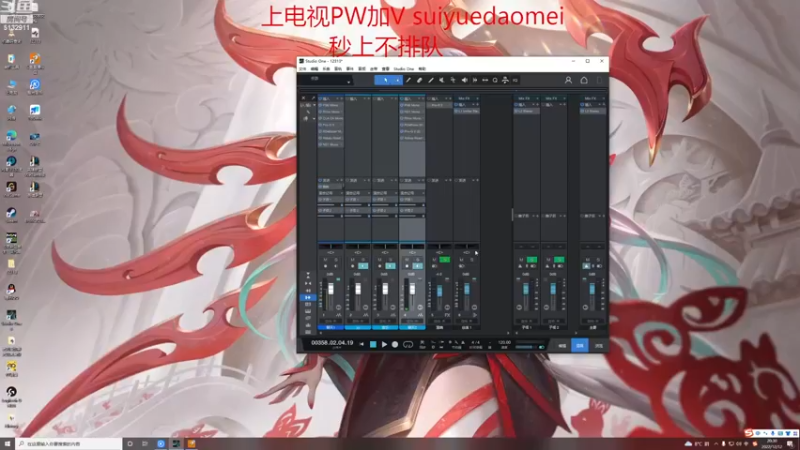800x450 pixels.
Task: Disable monitoring on the second mixer channel
Action: point(363,266)
